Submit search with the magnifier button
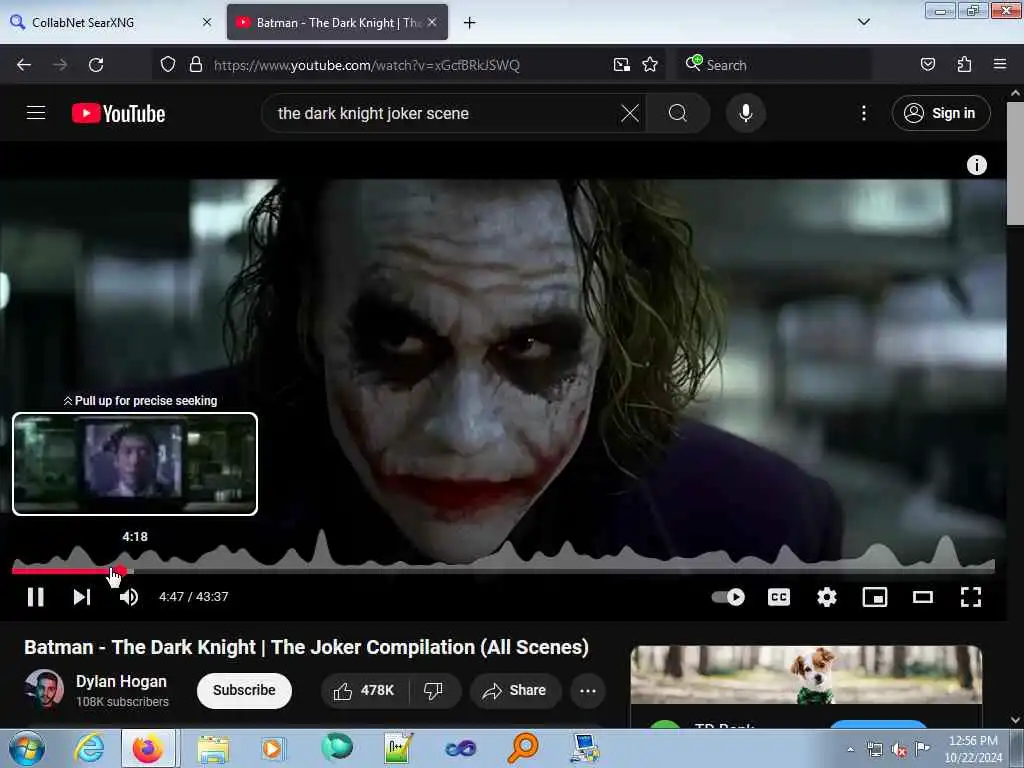Viewport: 1024px width, 768px height. point(678,113)
